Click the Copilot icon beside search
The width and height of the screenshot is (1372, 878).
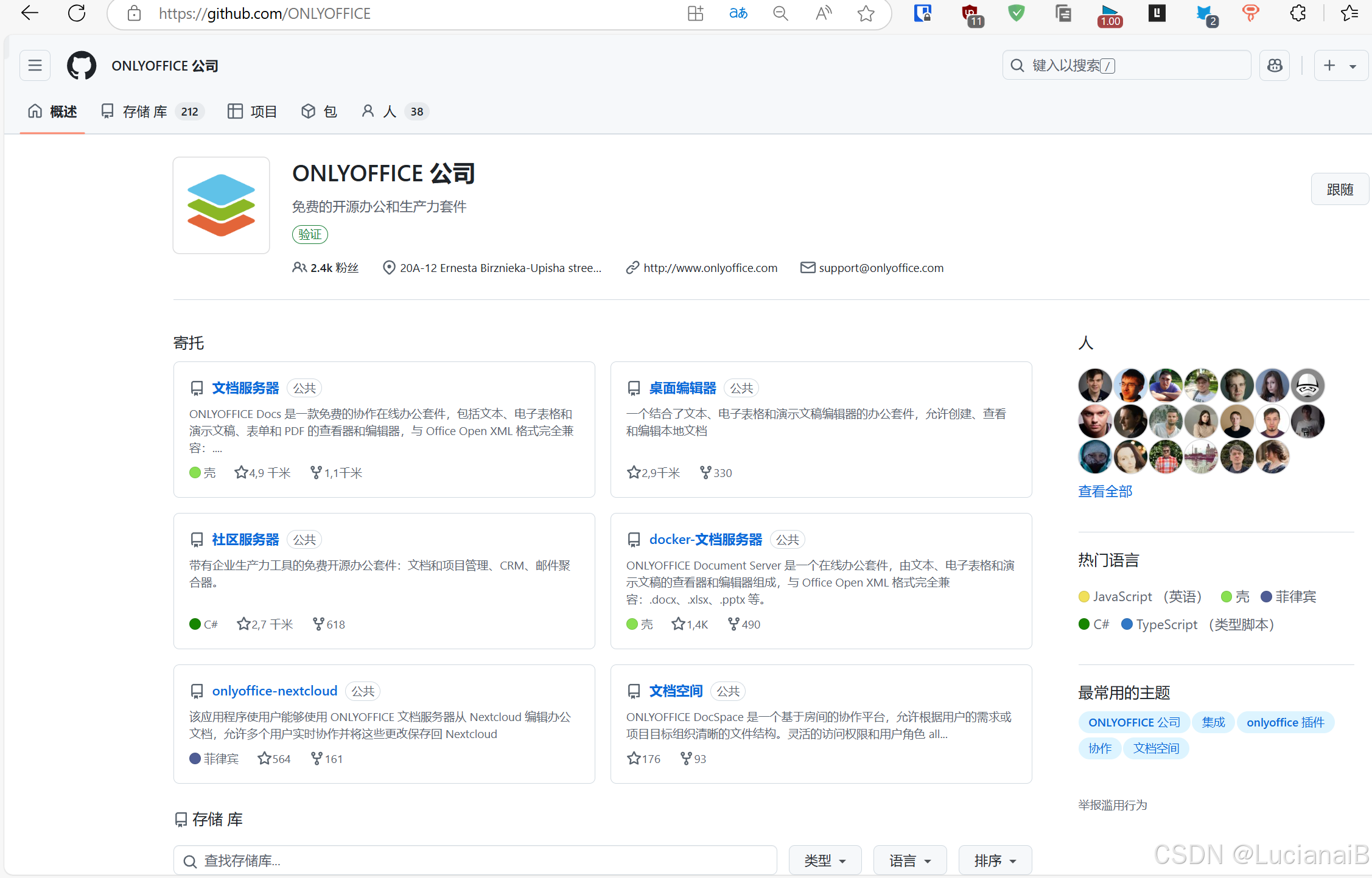click(x=1275, y=66)
